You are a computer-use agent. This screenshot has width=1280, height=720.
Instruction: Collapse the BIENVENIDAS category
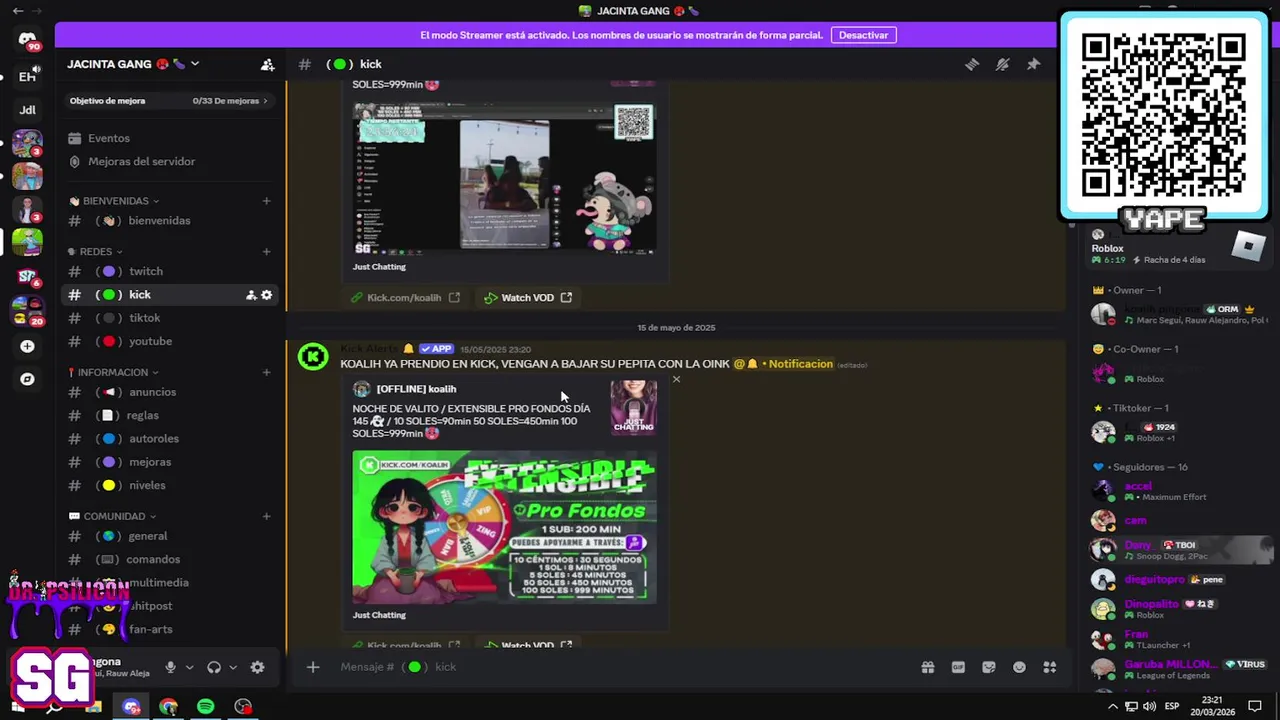click(x=115, y=201)
